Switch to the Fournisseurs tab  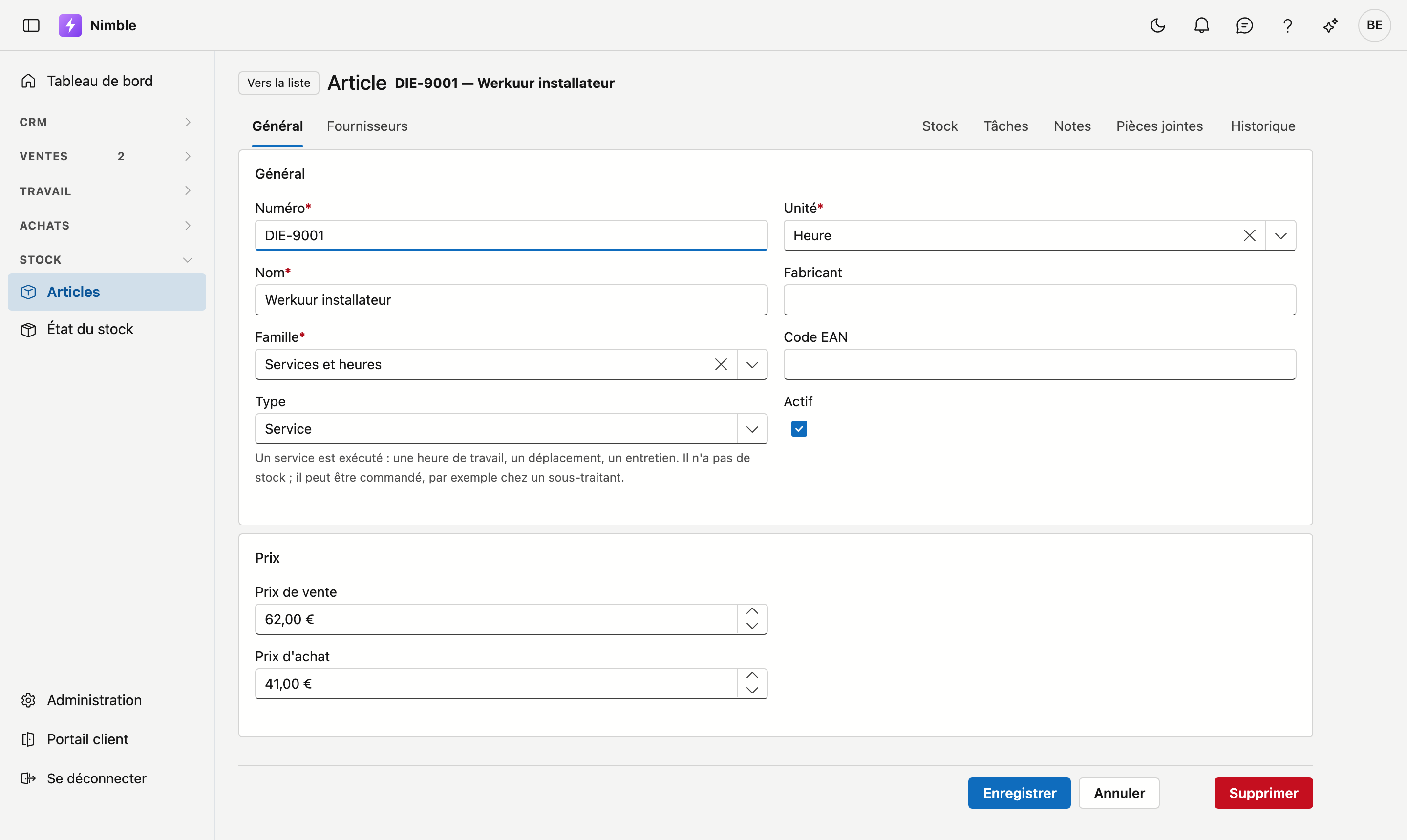coord(367,126)
